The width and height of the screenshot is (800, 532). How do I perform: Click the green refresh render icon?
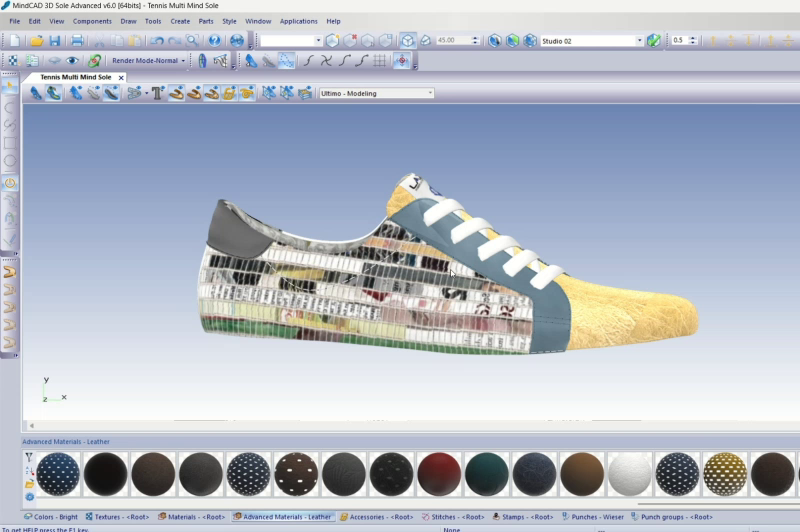point(94,61)
